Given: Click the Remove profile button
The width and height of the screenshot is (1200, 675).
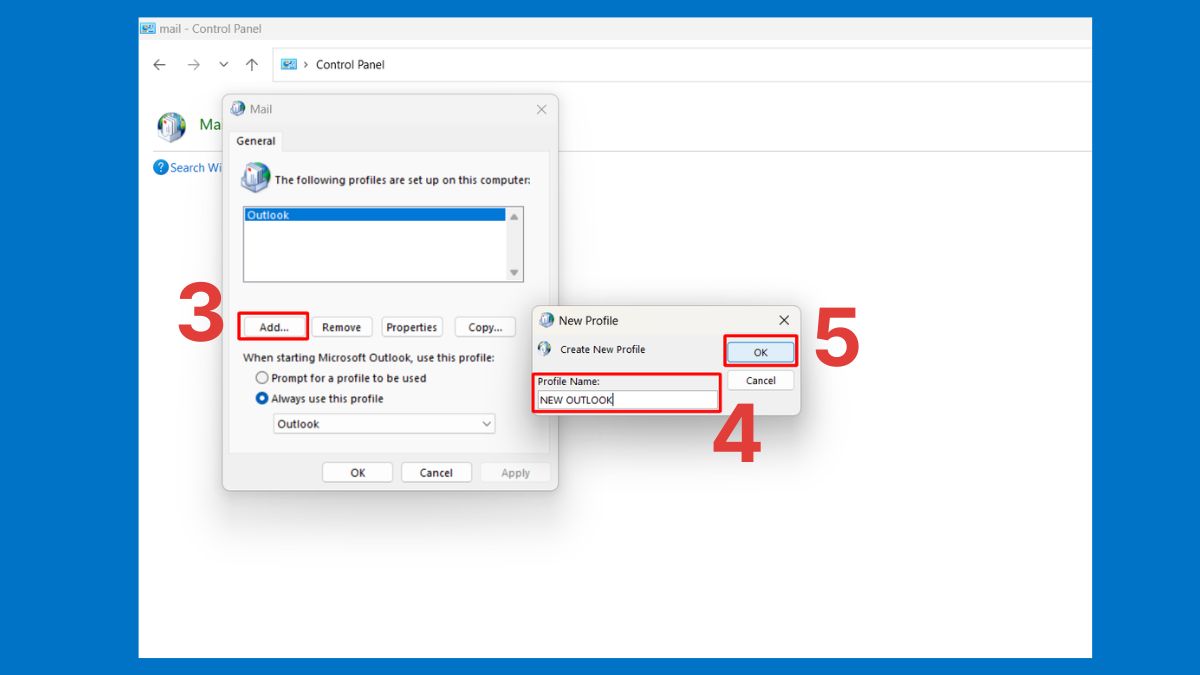Looking at the screenshot, I should [x=342, y=327].
